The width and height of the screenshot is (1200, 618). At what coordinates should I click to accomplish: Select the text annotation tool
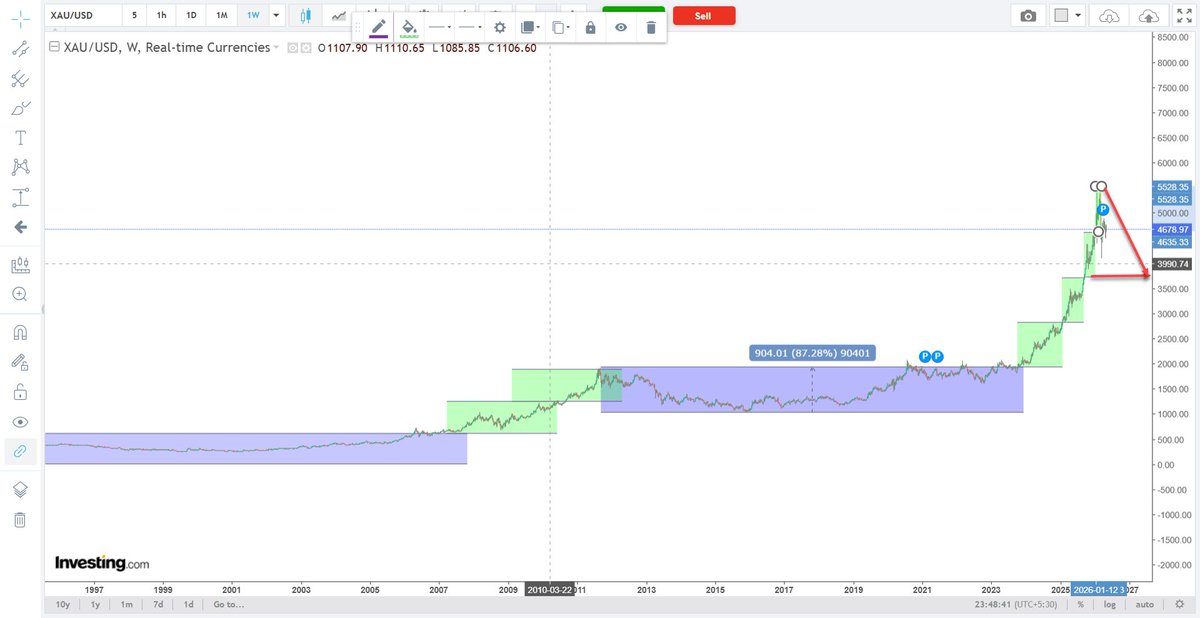20,138
